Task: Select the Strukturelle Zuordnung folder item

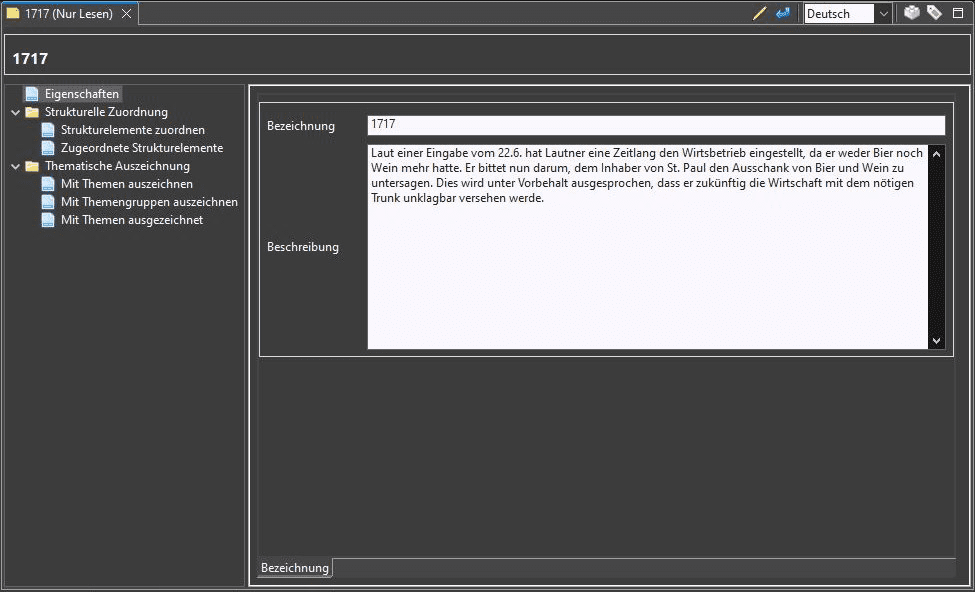Action: pos(106,112)
